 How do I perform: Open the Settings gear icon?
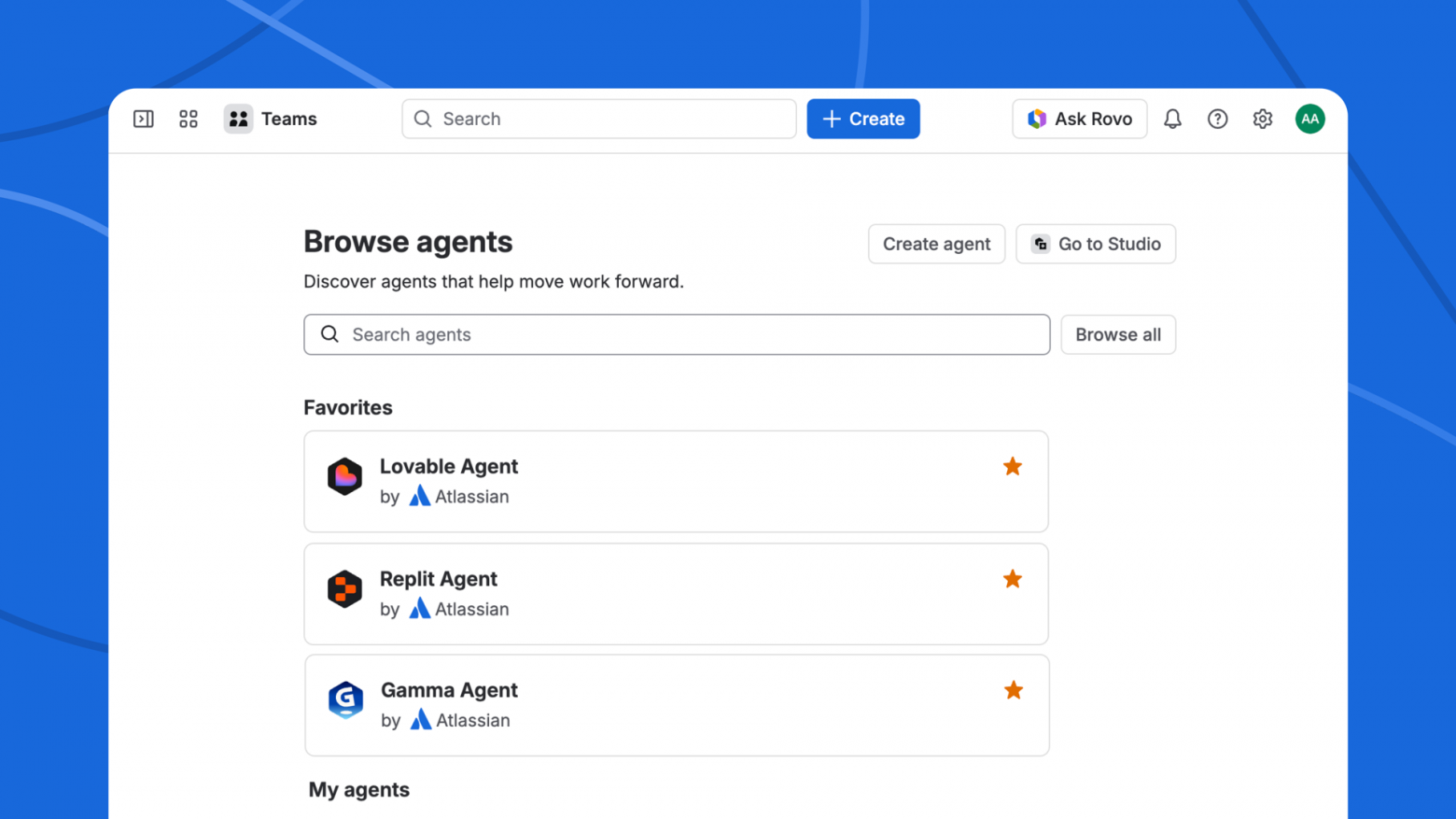point(1262,119)
